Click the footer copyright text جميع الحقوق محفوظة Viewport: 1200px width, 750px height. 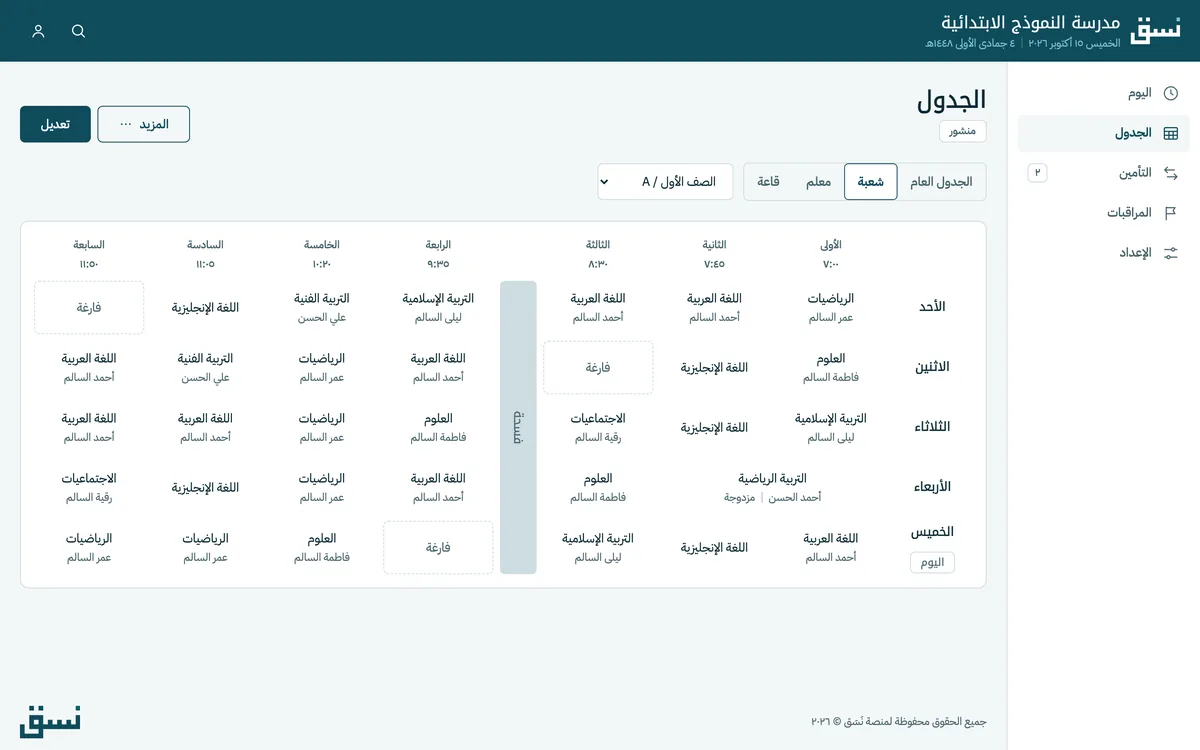click(x=899, y=721)
